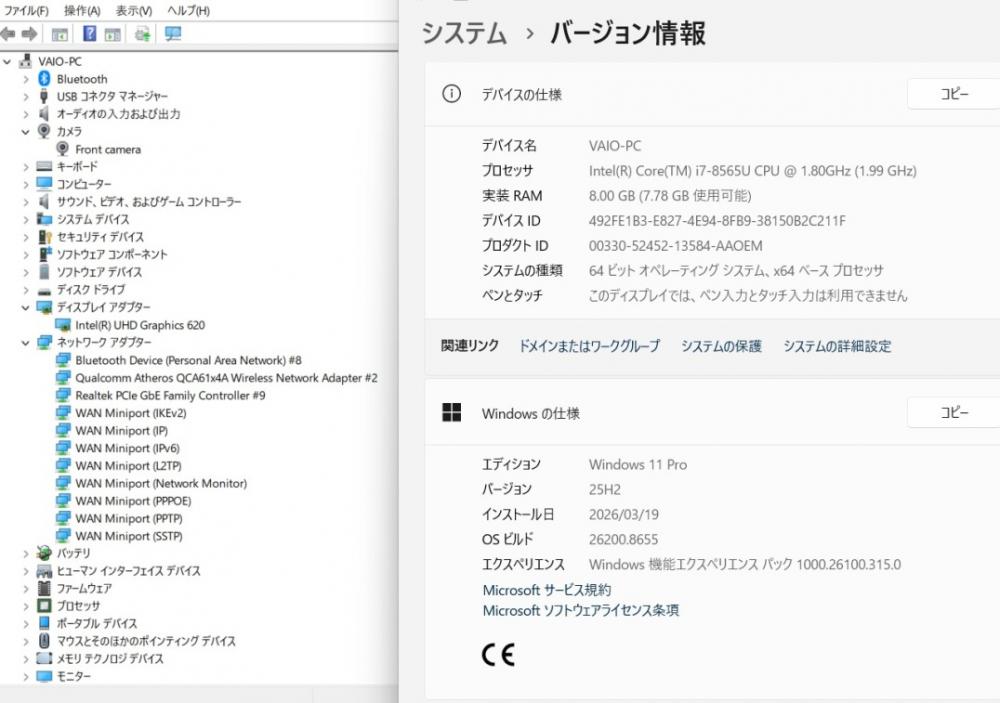Click the メモリ テクノロジ デバイス icon
The width and height of the screenshot is (1000, 703).
click(x=44, y=658)
